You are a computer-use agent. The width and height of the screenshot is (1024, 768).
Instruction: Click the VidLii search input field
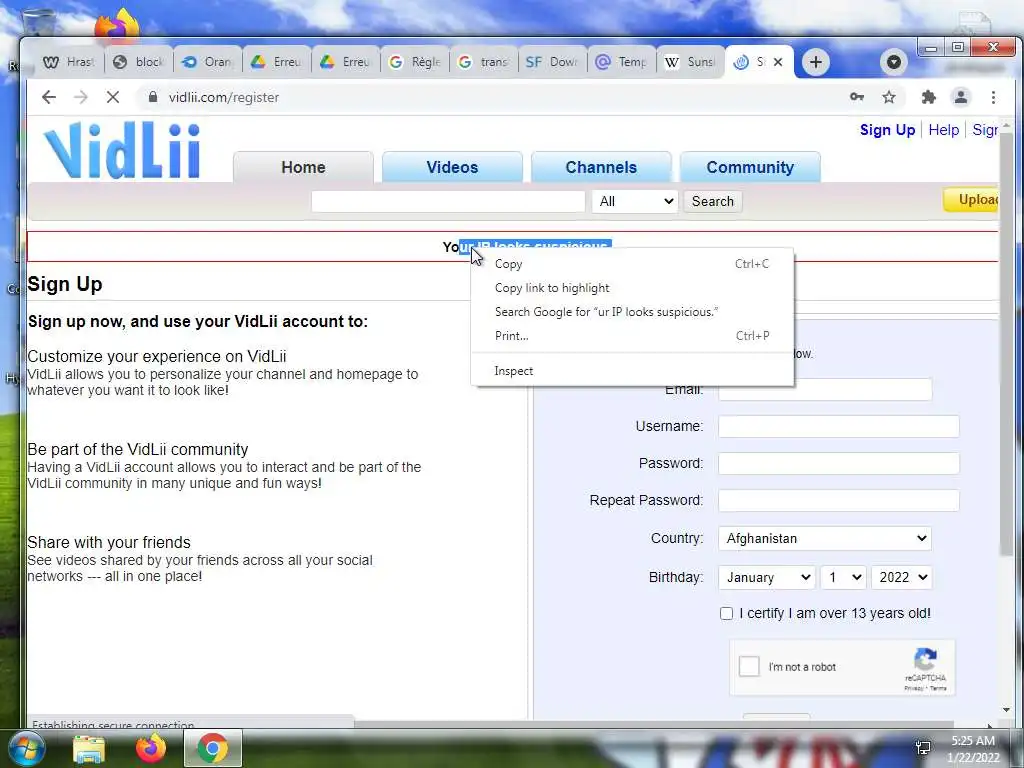coord(448,201)
